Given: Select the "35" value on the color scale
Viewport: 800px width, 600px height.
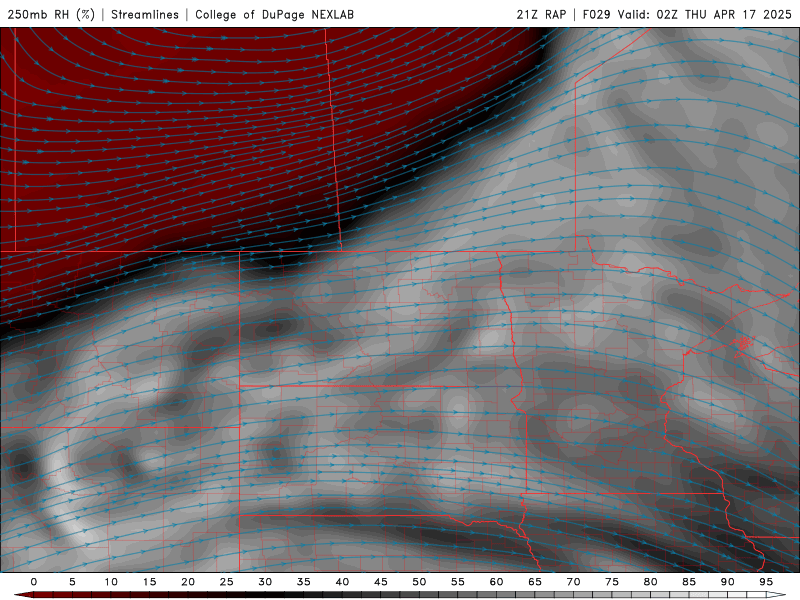Looking at the screenshot, I should 304,582.
